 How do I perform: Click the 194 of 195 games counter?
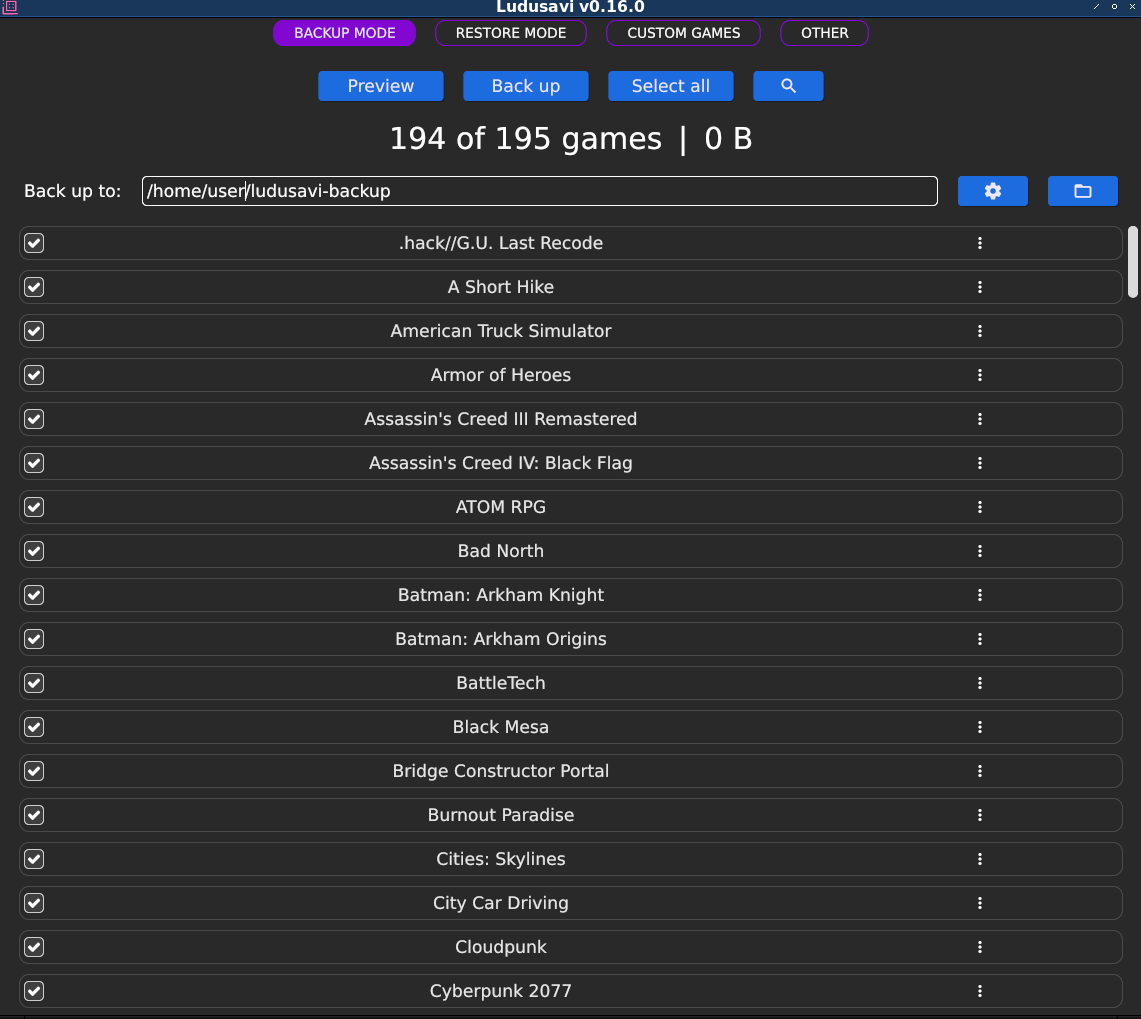pyautogui.click(x=525, y=138)
